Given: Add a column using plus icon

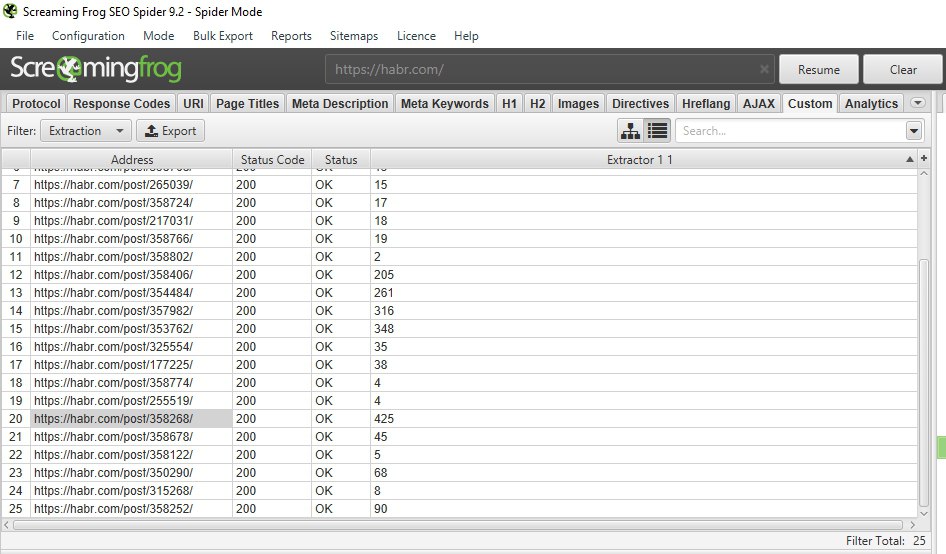Looking at the screenshot, I should tap(924, 159).
